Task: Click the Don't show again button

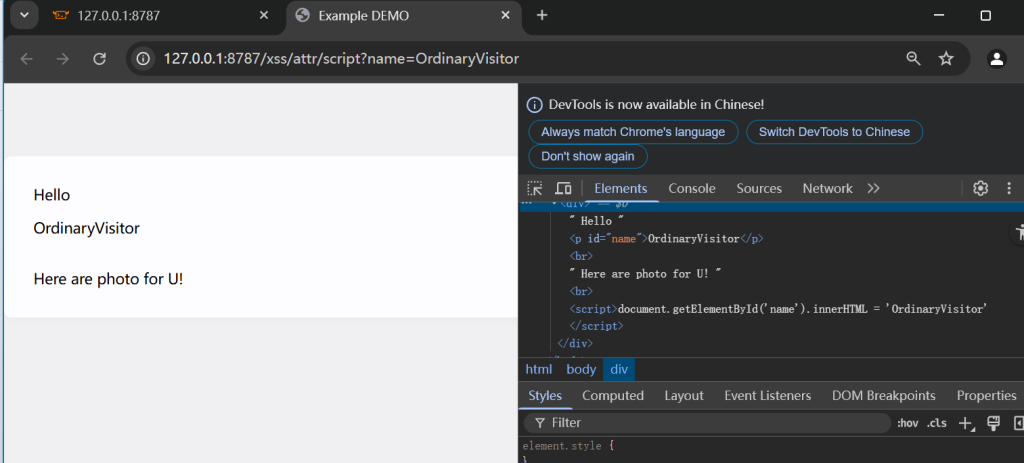Action: (588, 157)
